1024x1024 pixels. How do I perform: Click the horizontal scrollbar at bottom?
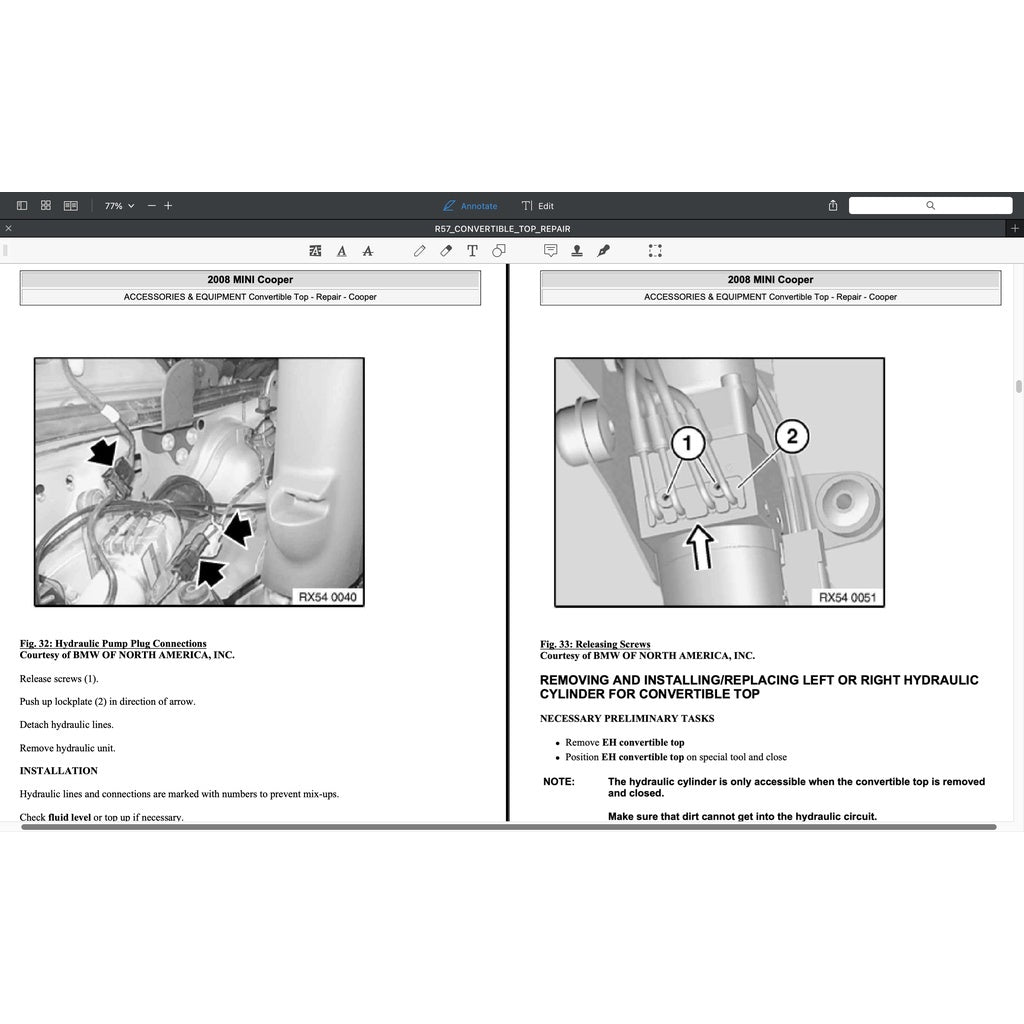pyautogui.click(x=508, y=827)
